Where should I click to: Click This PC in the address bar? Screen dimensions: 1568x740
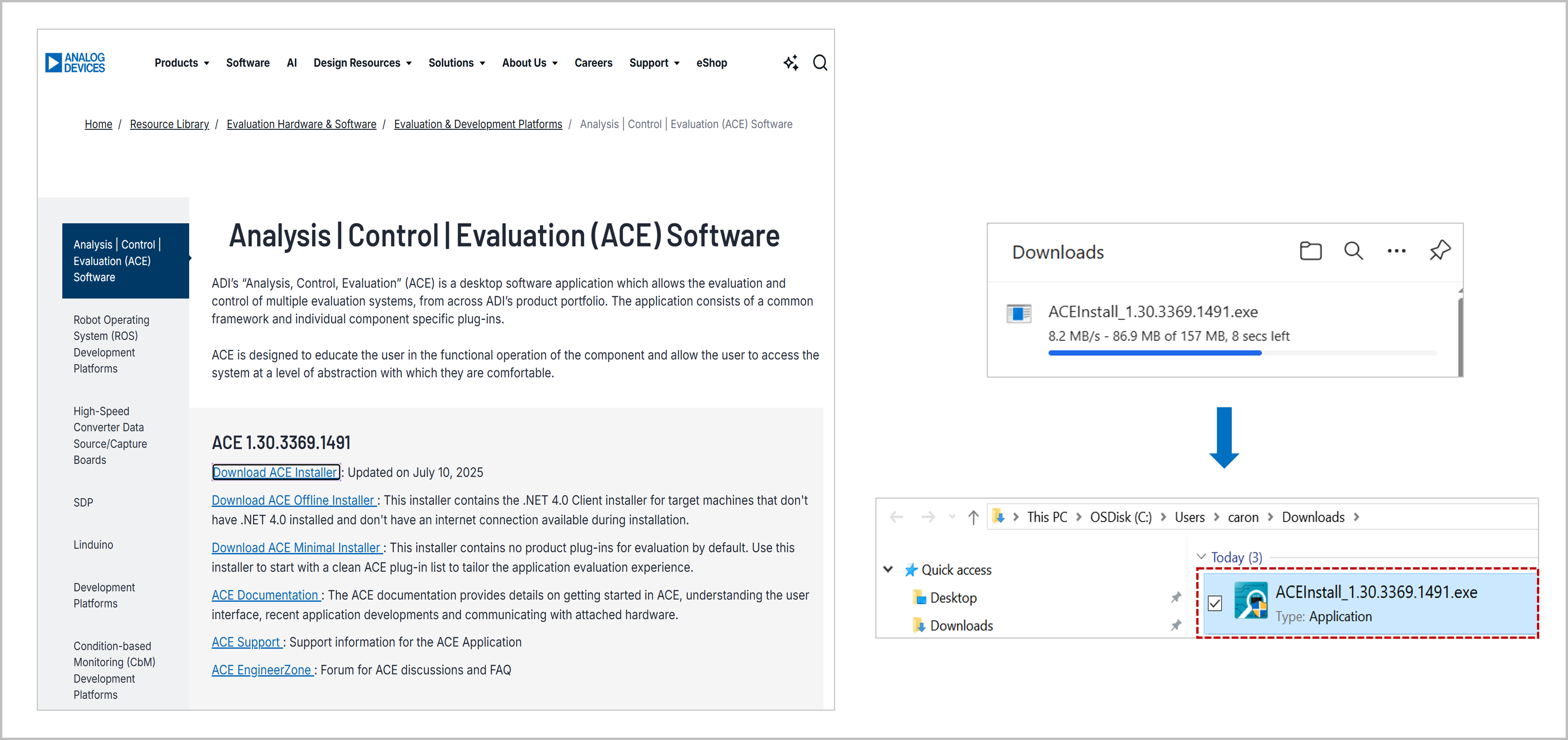[1047, 517]
